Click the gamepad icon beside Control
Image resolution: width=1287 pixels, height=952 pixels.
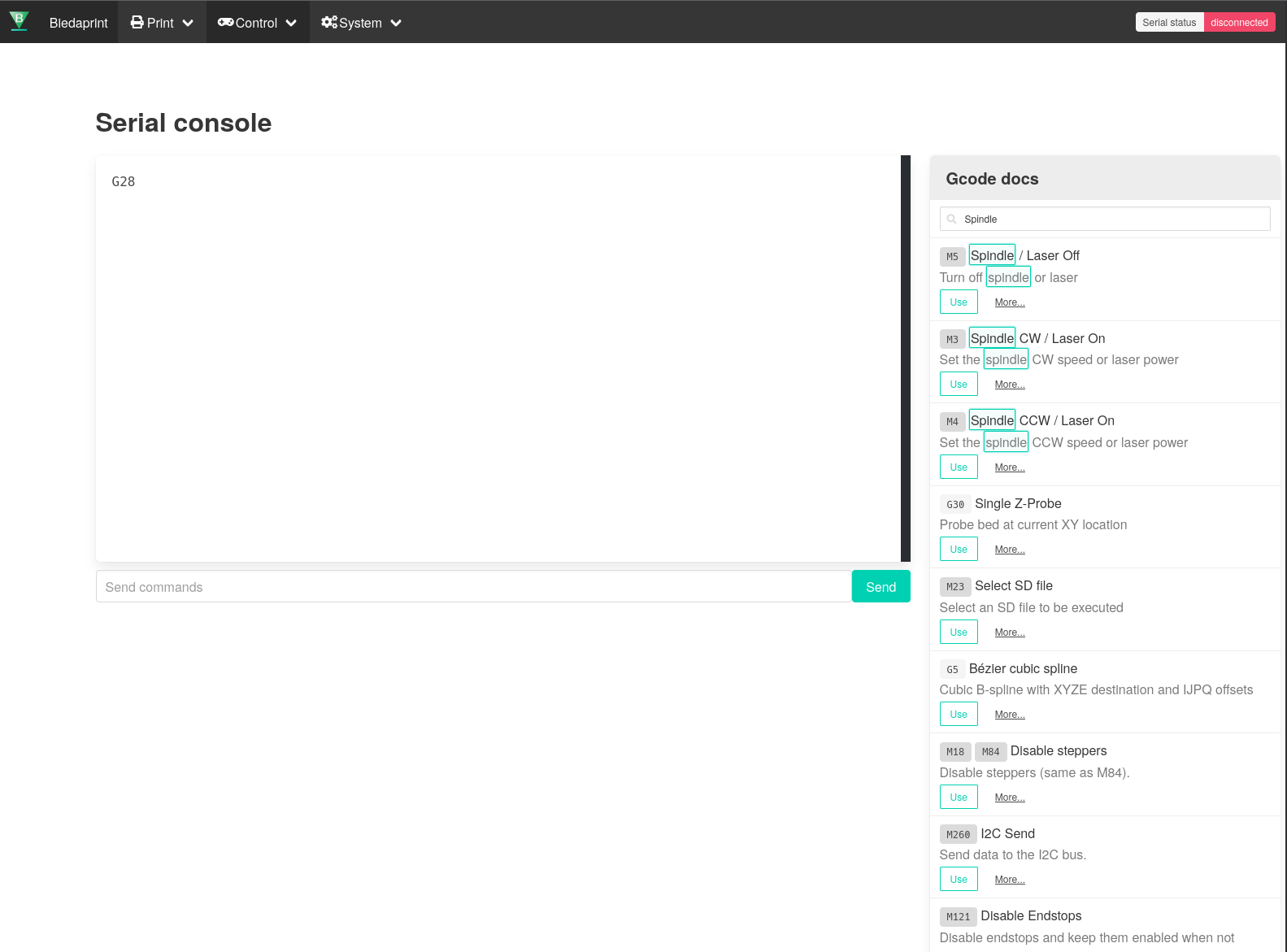coord(225,23)
